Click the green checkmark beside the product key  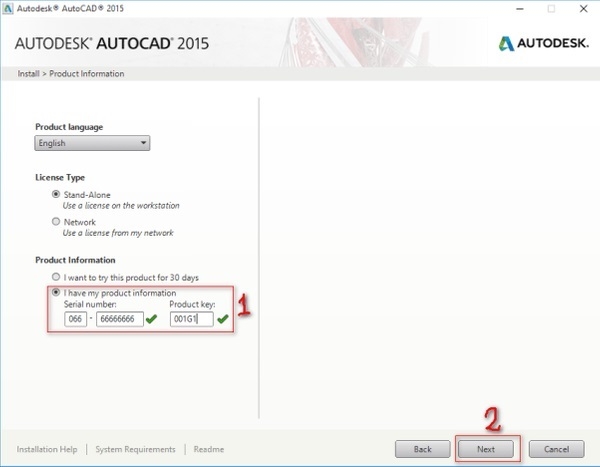click(222, 319)
